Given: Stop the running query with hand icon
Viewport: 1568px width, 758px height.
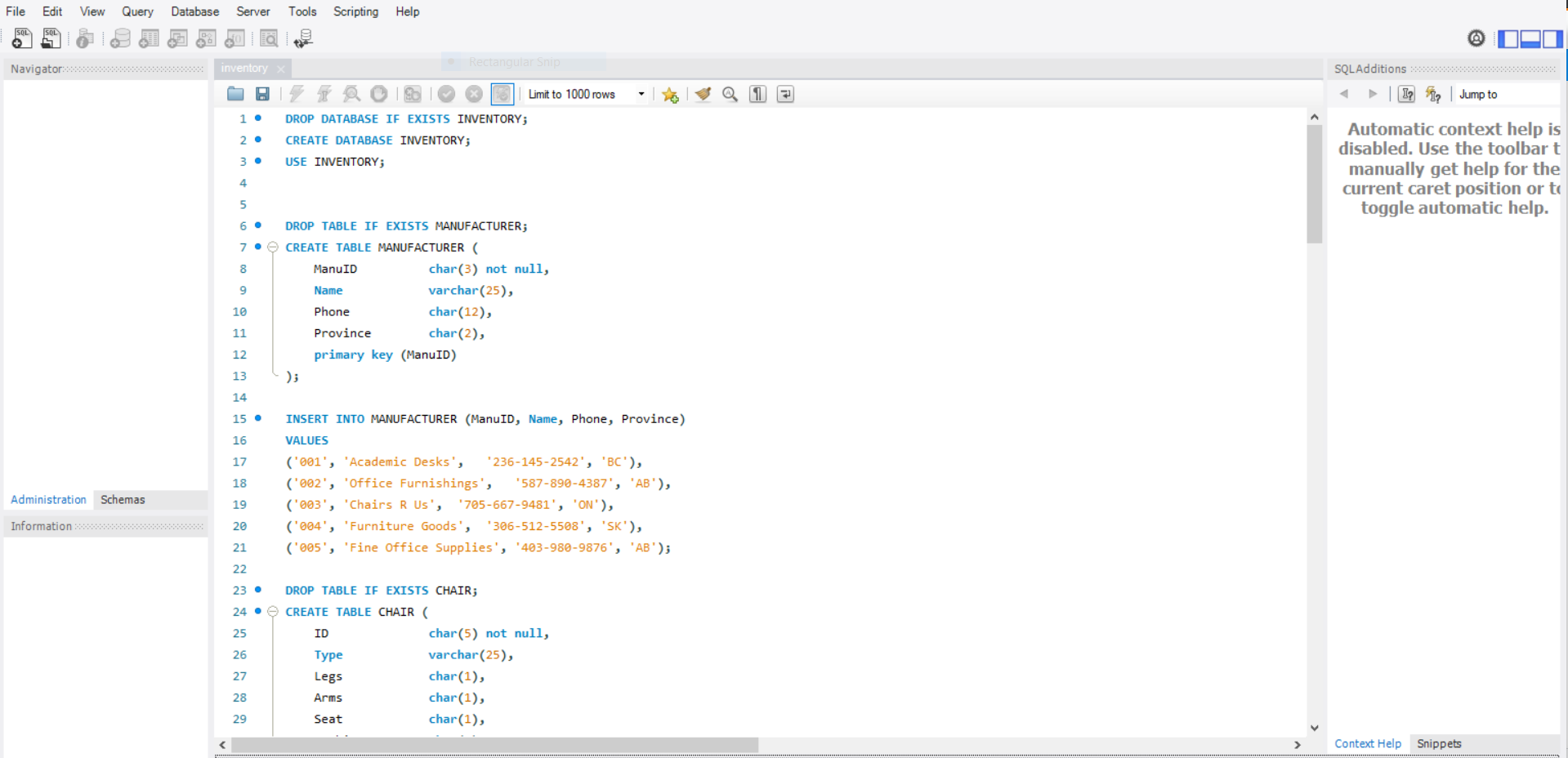Looking at the screenshot, I should [x=379, y=94].
